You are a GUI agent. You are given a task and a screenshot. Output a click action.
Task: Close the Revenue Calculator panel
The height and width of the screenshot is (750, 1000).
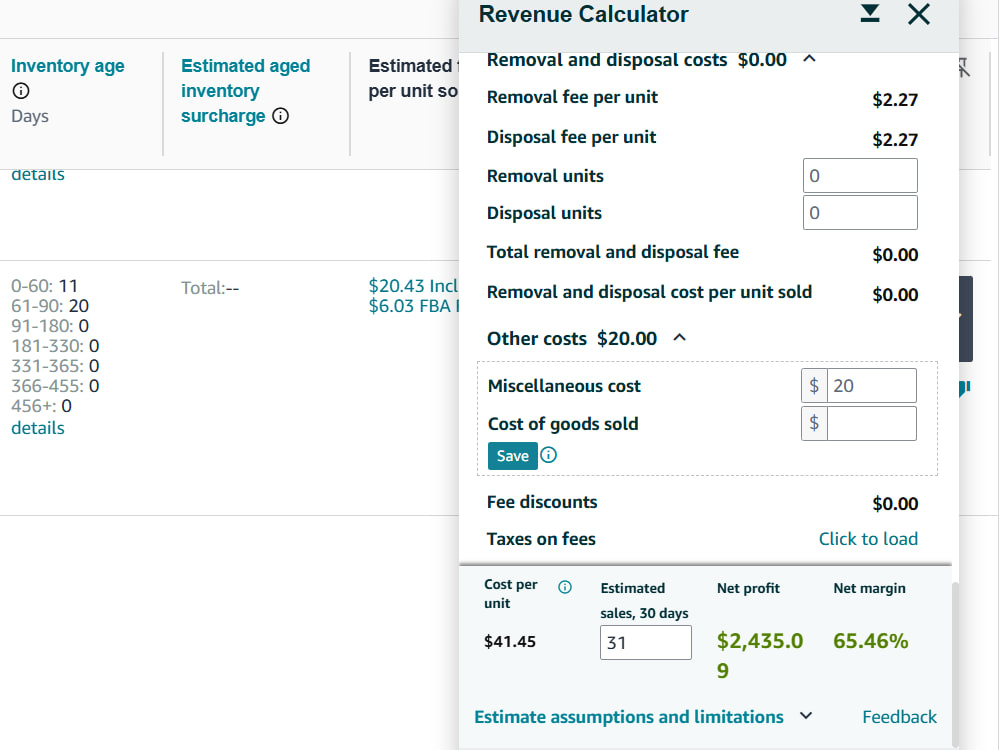click(918, 14)
